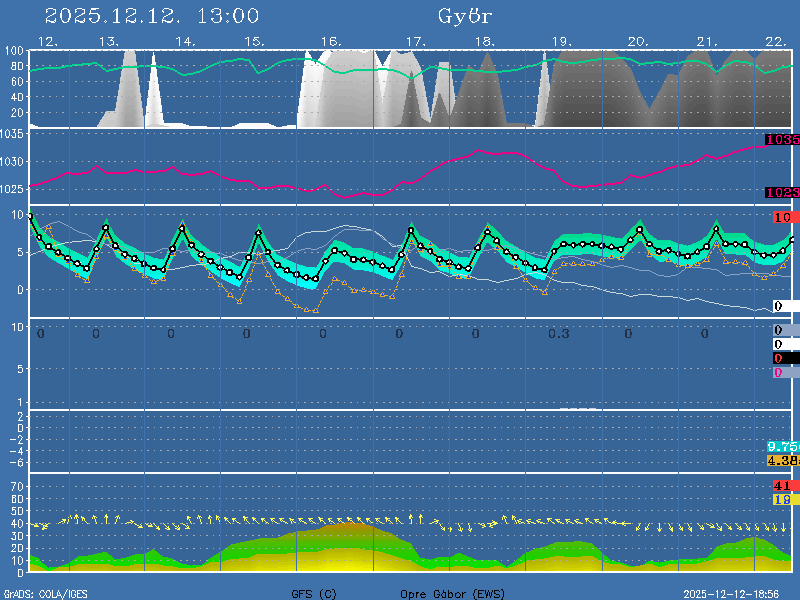
Task: Select day 13. on the date axis
Action: pyautogui.click(x=109, y=41)
